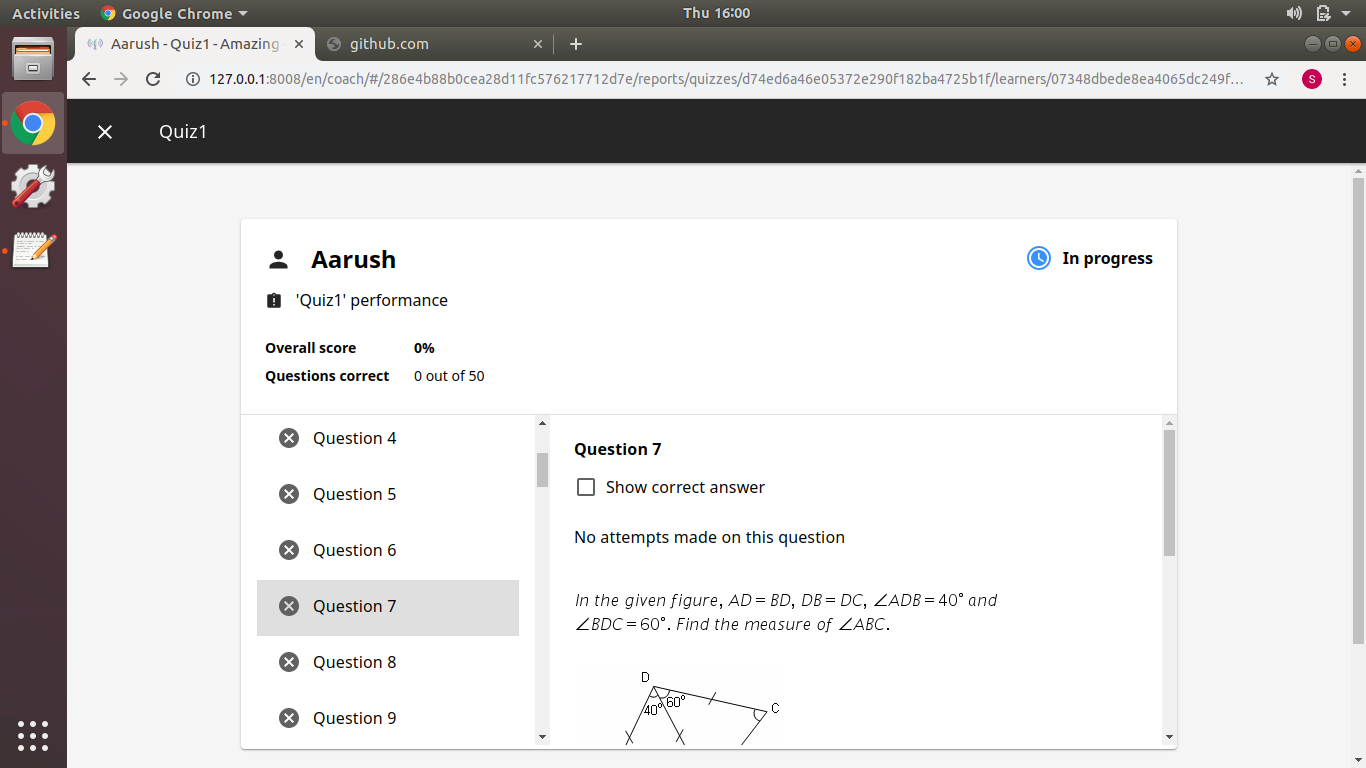Select Question 5 in the list
1366x768 pixels.
388,494
